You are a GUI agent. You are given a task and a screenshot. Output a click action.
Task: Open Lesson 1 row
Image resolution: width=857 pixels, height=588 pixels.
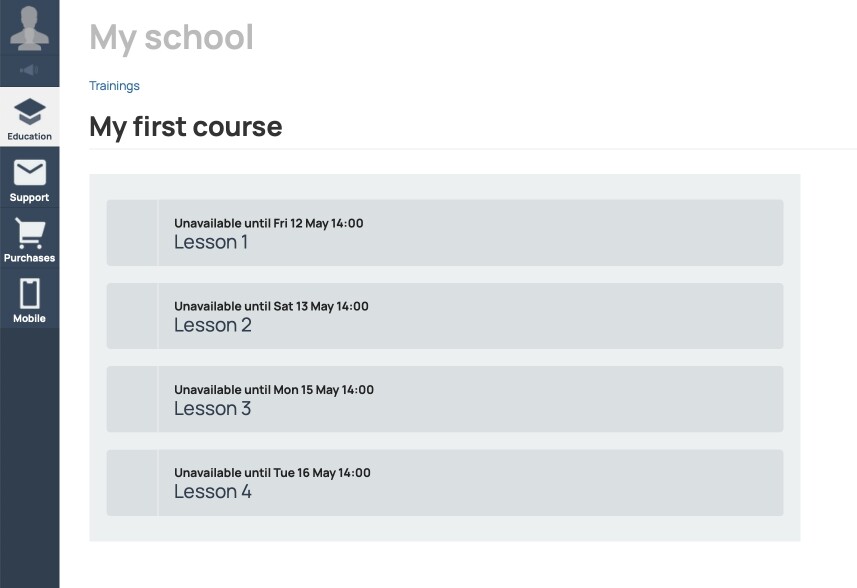click(445, 233)
